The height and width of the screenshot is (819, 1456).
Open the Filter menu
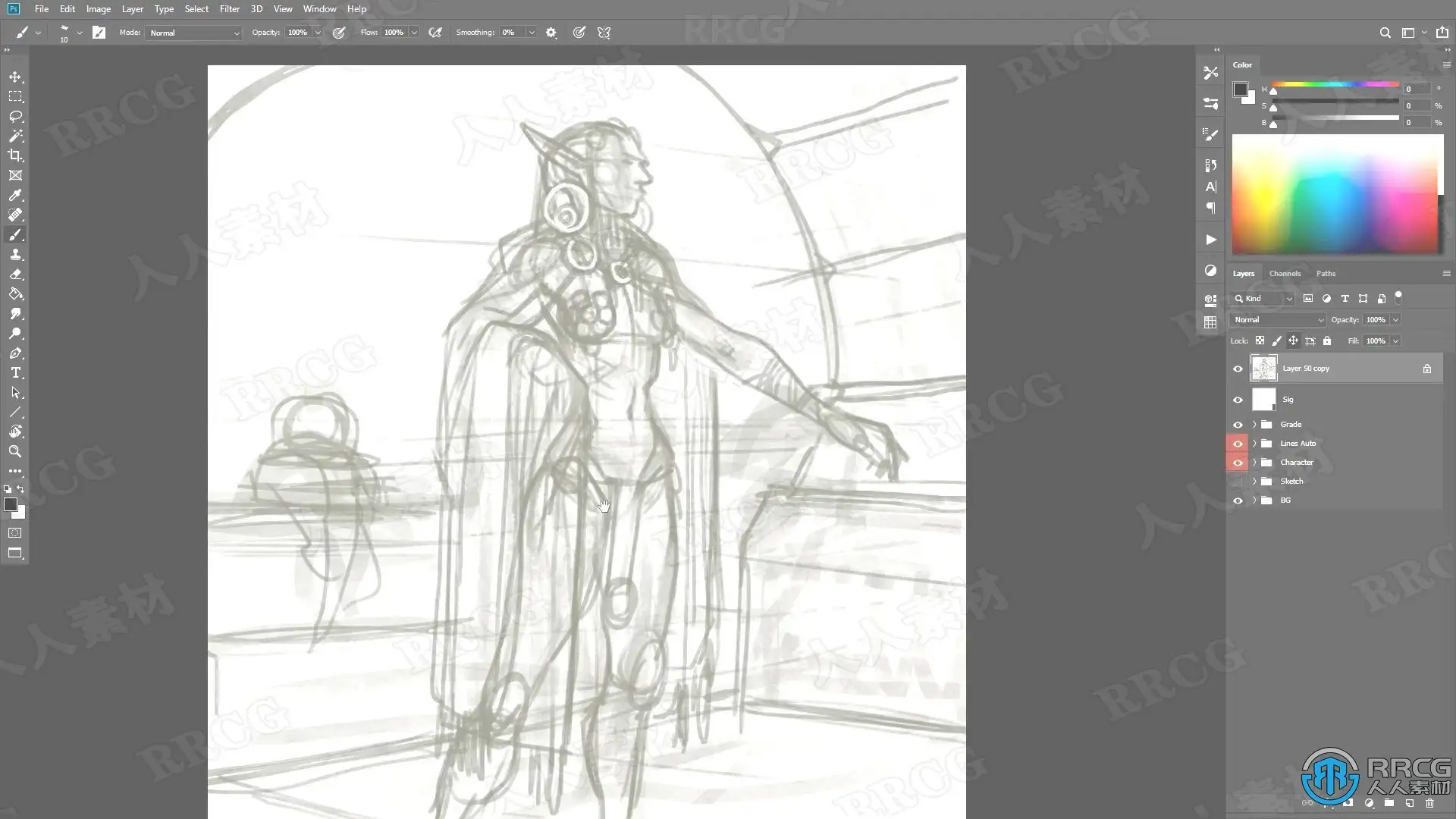coord(229,9)
